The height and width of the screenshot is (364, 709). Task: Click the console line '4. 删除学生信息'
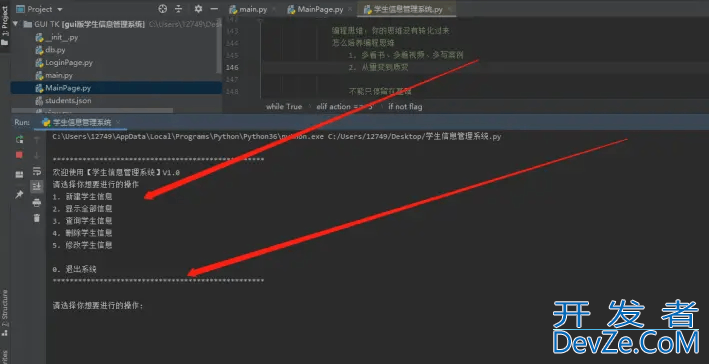(82, 233)
